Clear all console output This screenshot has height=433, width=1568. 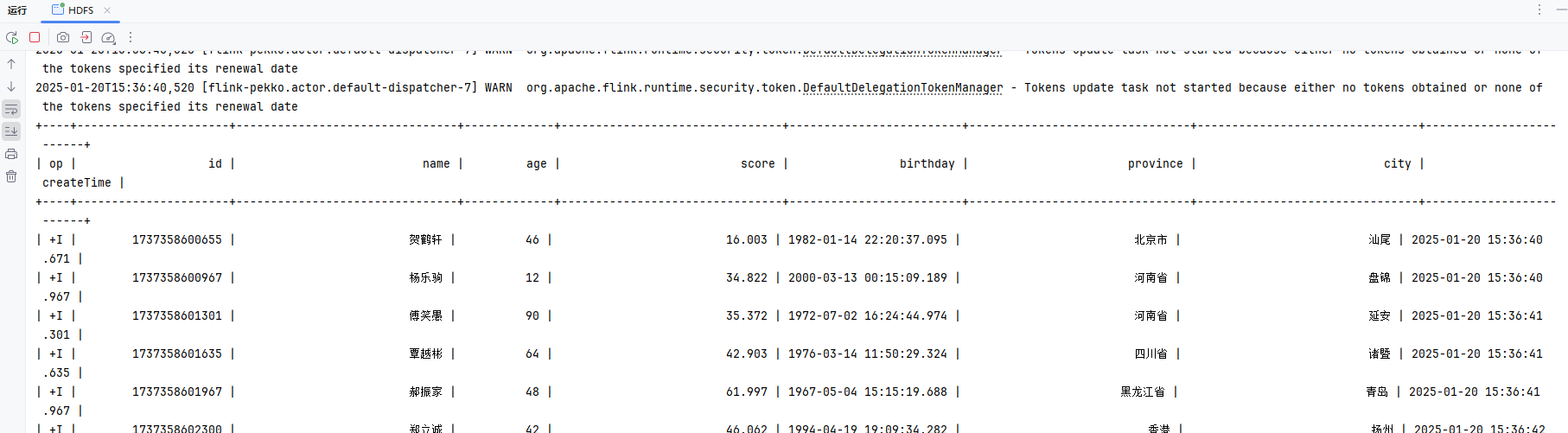[x=11, y=176]
